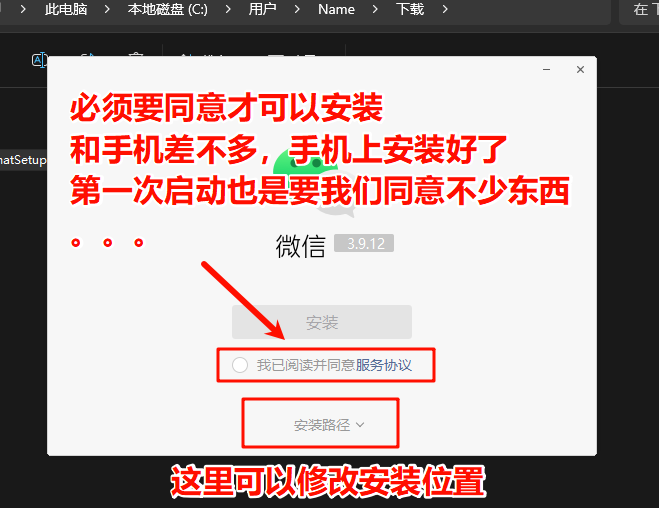Click the Rename icon in Explorer toolbar

click(x=39, y=60)
